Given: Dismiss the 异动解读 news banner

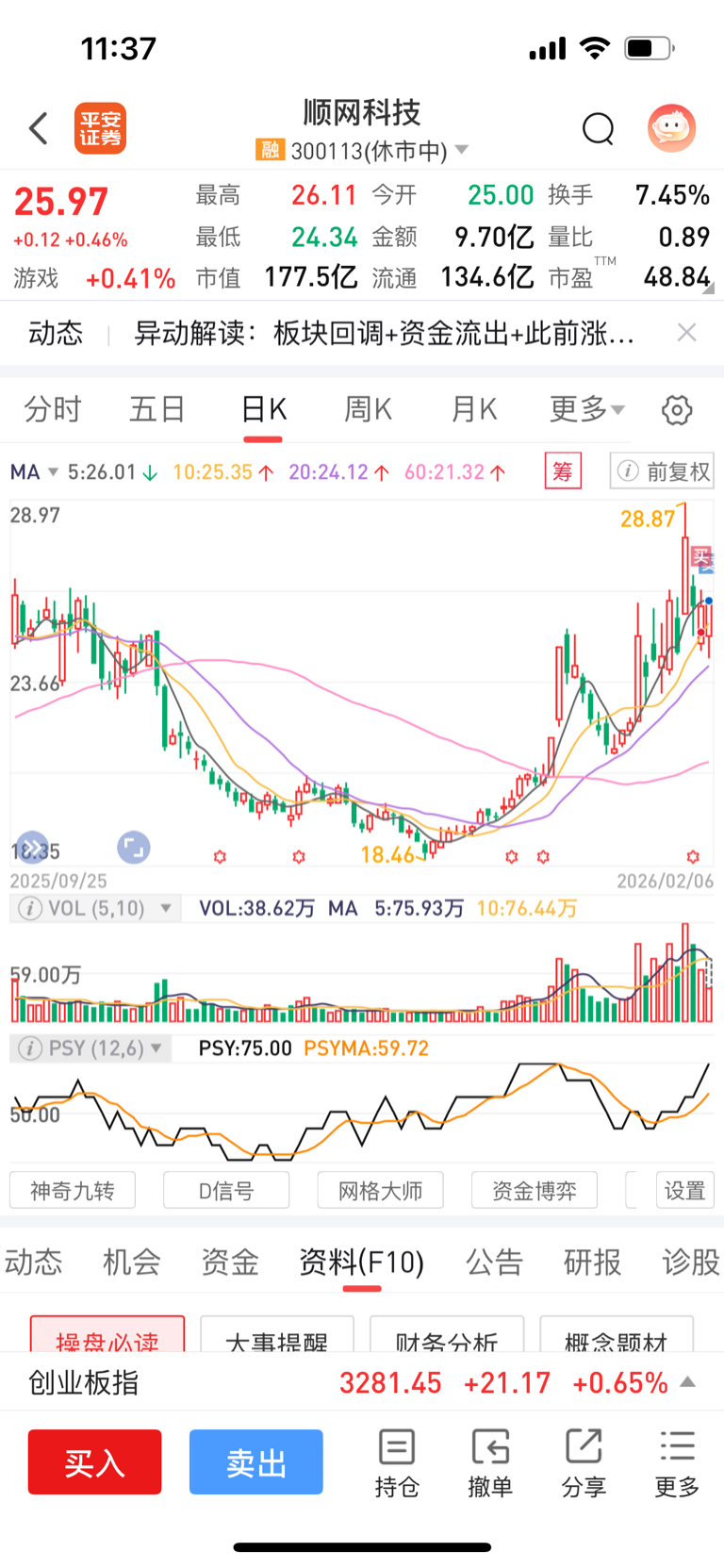Looking at the screenshot, I should pyautogui.click(x=687, y=332).
